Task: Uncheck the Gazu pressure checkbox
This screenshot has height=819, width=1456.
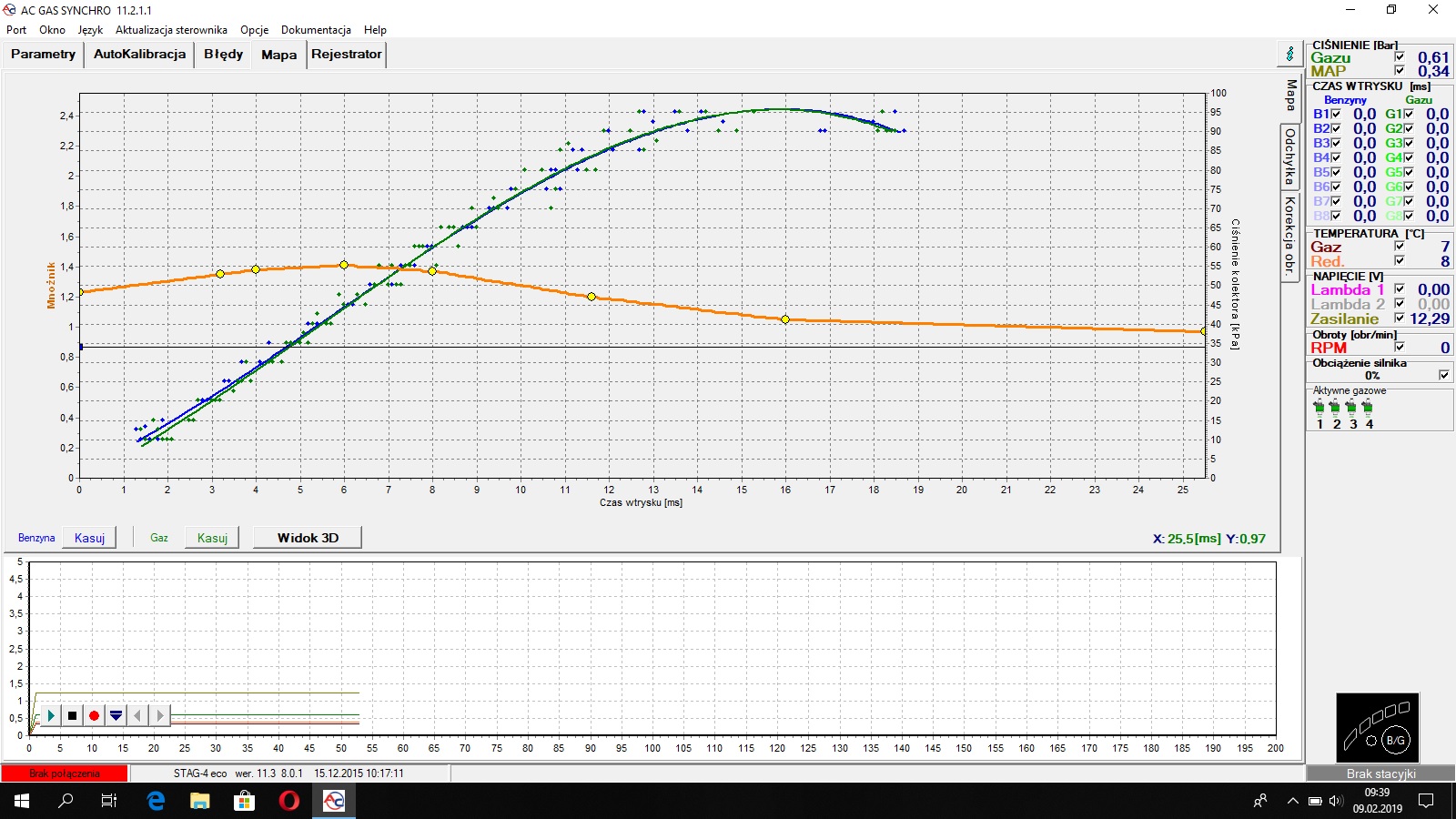Action: (1400, 57)
